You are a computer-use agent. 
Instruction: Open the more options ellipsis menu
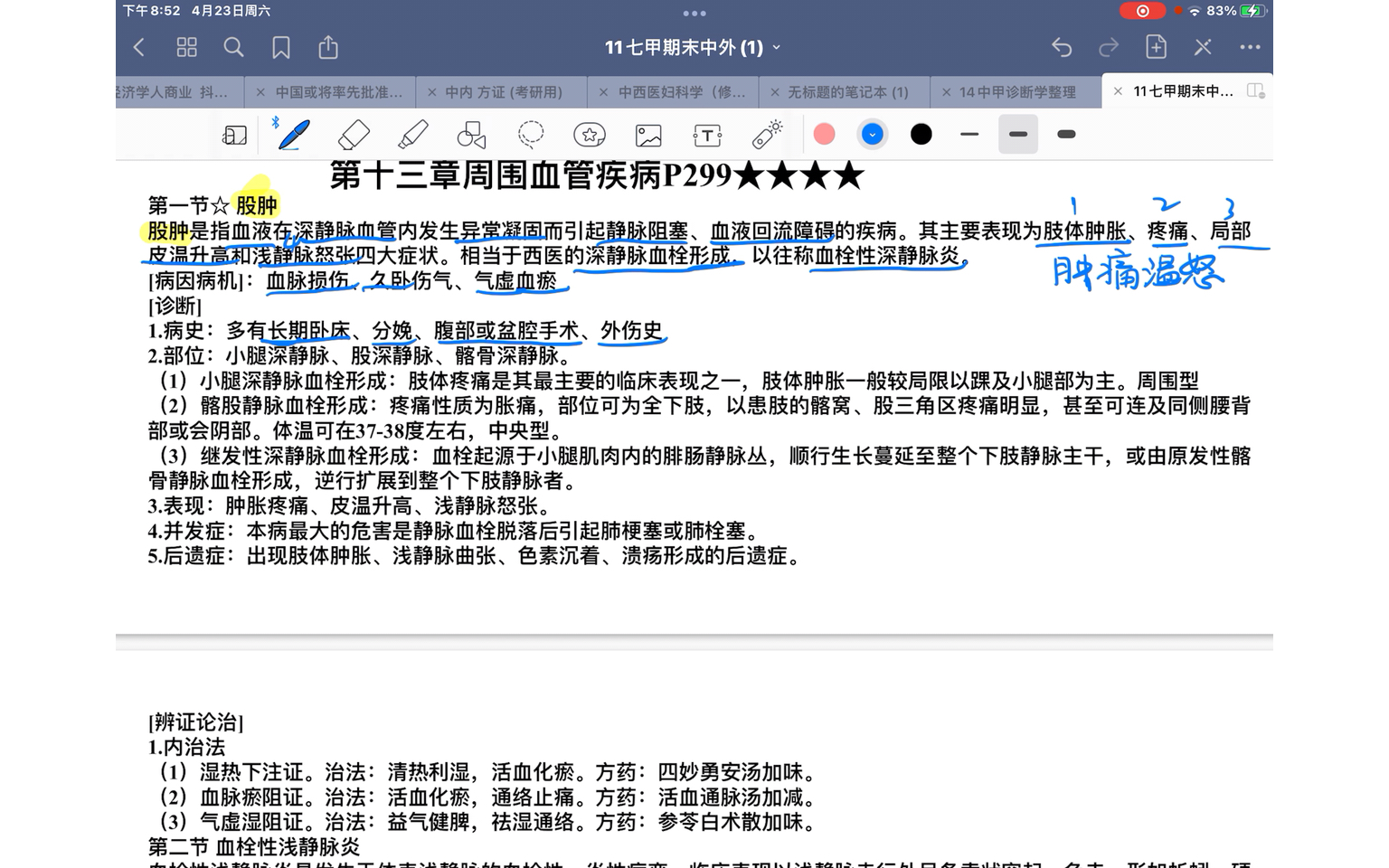(1250, 47)
